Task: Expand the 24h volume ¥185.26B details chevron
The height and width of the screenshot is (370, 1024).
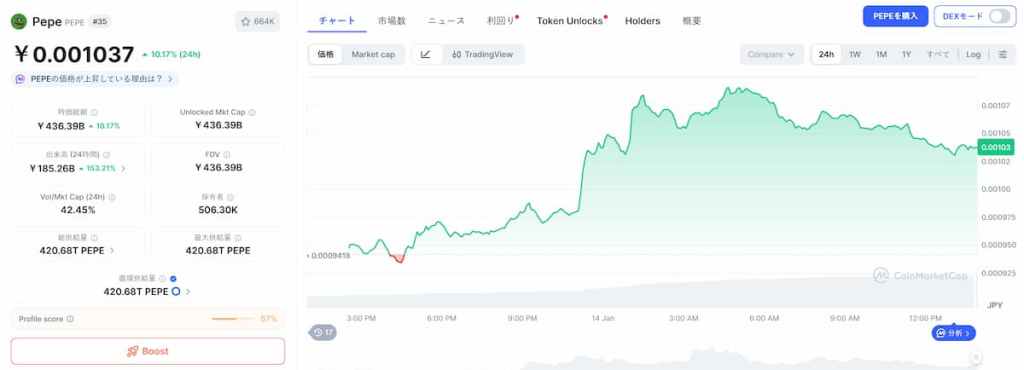Action: point(123,168)
